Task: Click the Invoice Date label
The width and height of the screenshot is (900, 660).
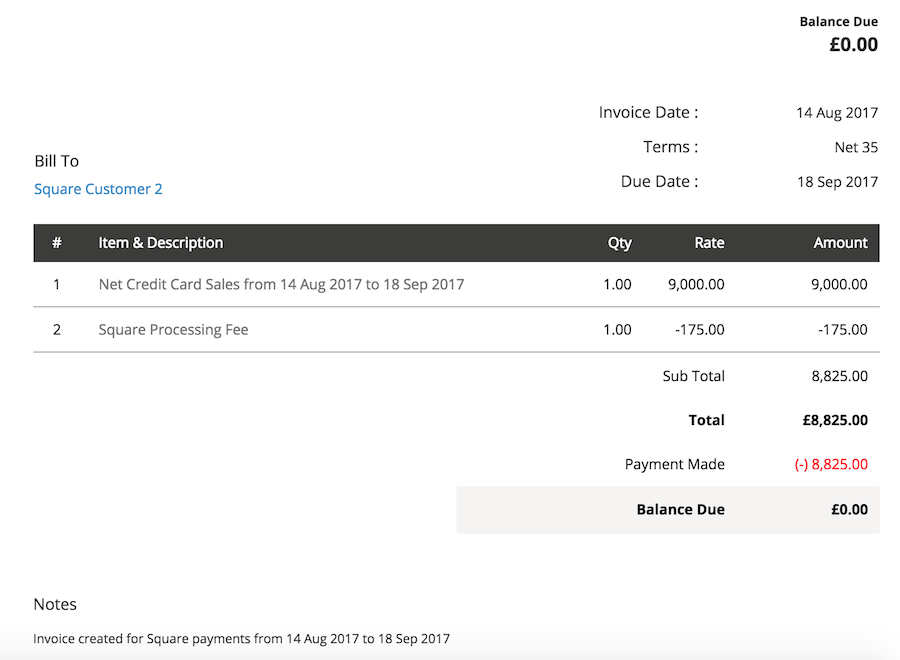Action: pyautogui.click(x=648, y=113)
